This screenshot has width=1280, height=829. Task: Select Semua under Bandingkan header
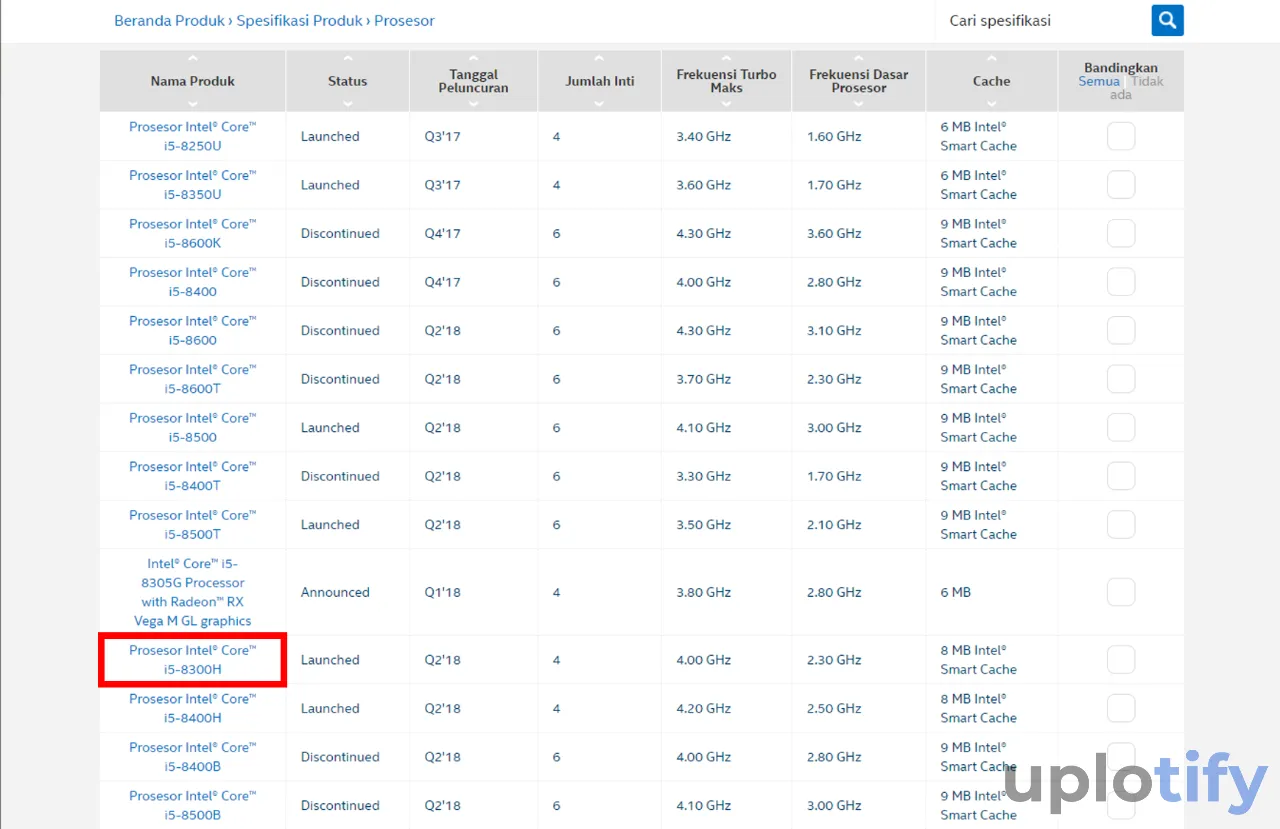point(1099,81)
